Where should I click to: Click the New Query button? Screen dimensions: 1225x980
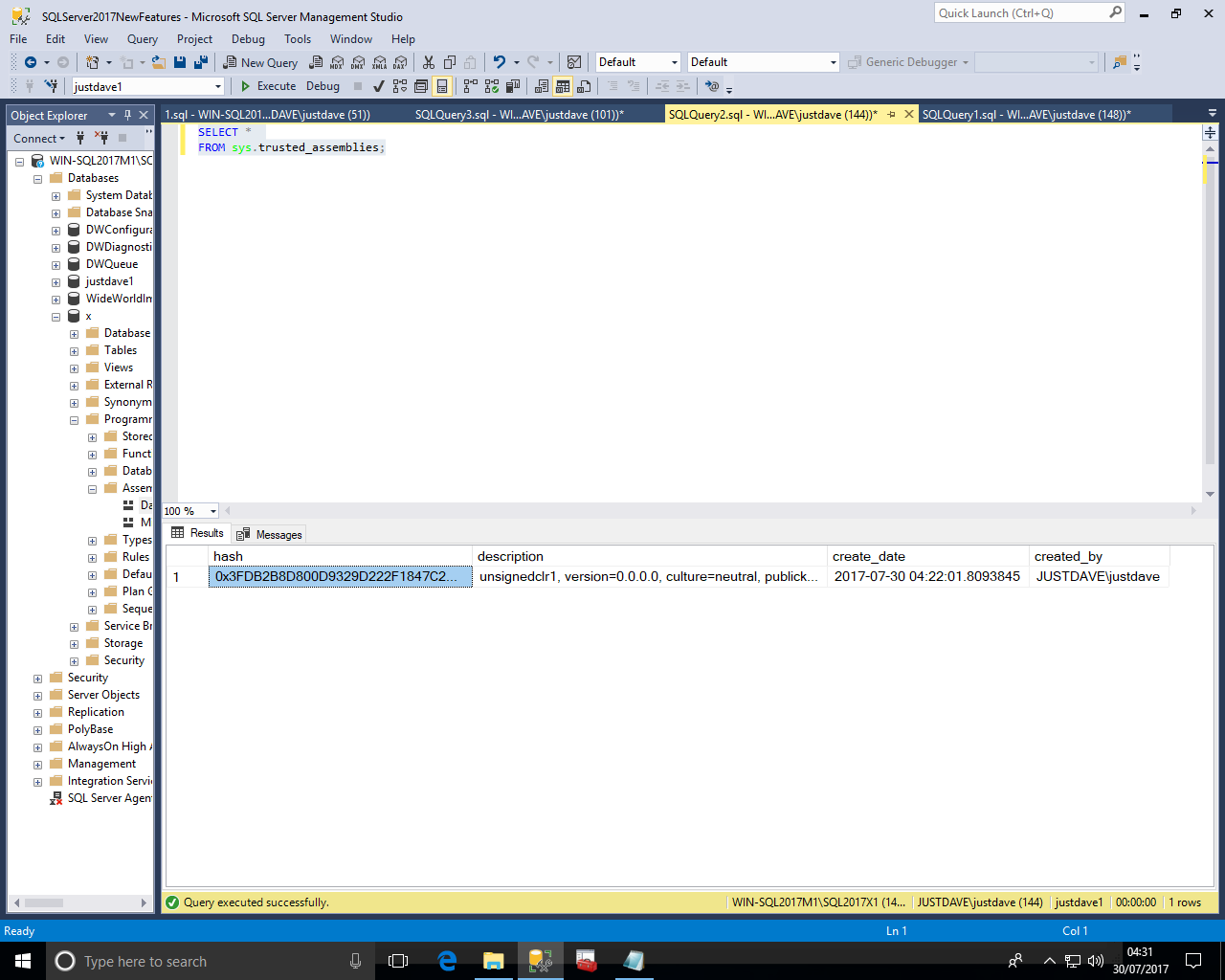point(260,62)
